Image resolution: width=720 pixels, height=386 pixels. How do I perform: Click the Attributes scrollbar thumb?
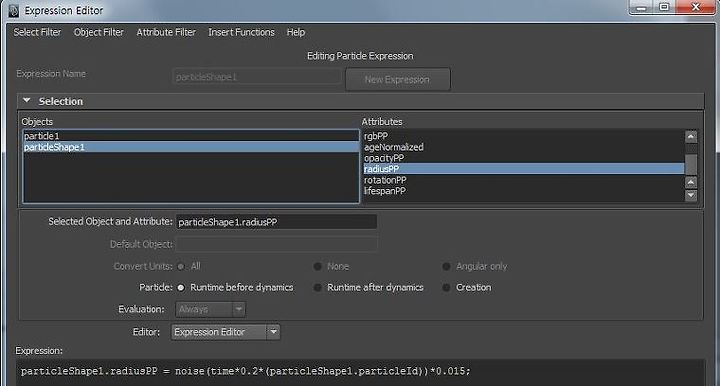pyautogui.click(x=691, y=164)
